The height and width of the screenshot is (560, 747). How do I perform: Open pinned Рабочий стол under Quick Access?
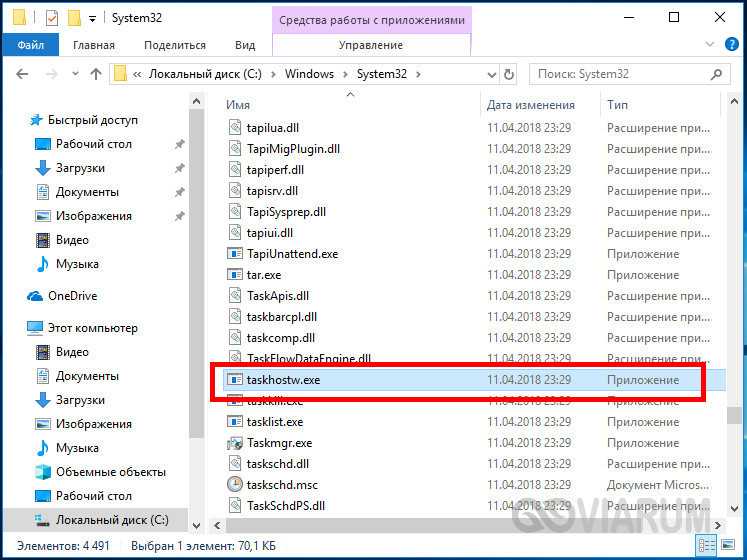click(93, 144)
